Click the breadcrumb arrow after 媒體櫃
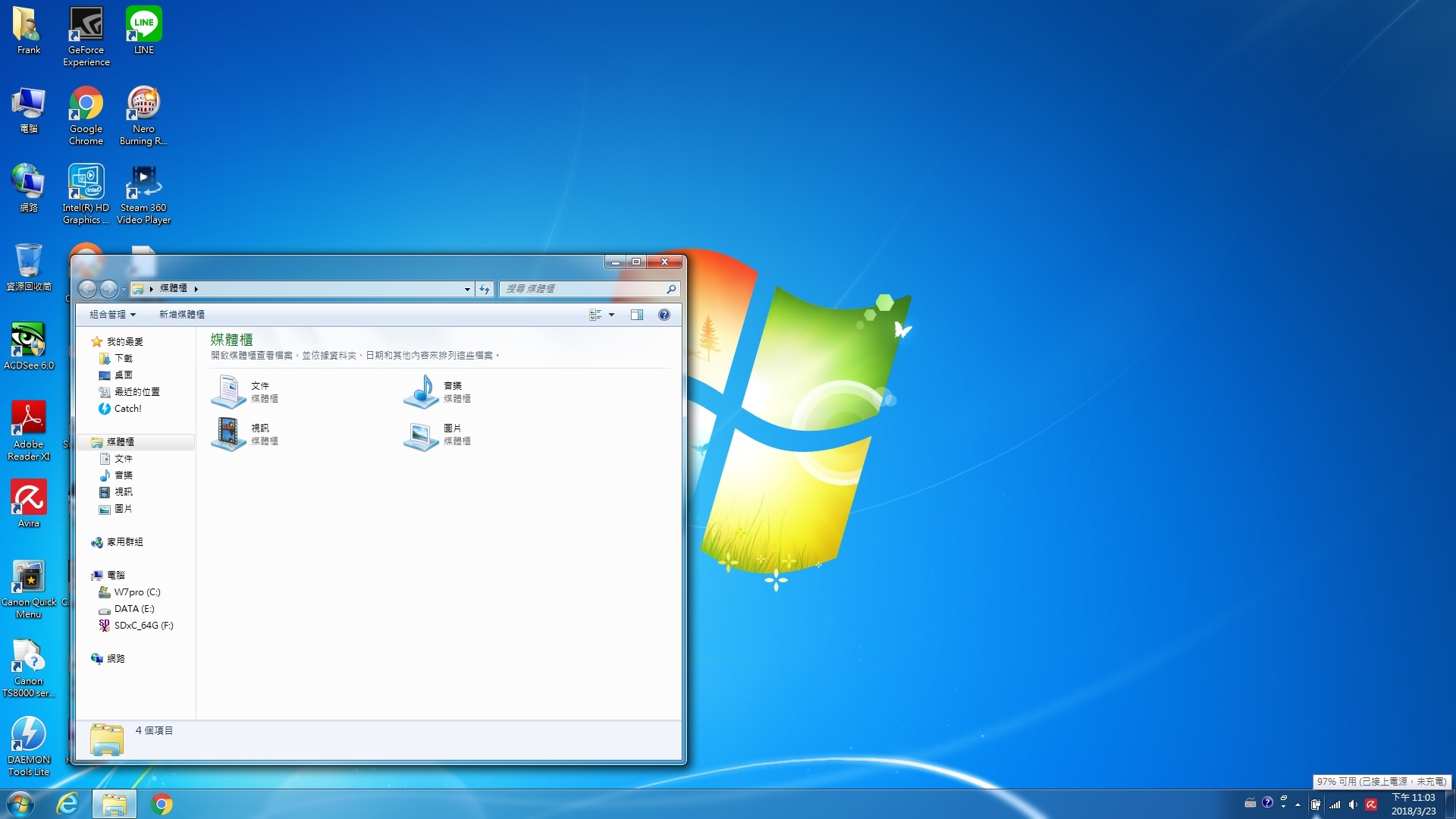This screenshot has height=819, width=1456. click(x=196, y=289)
